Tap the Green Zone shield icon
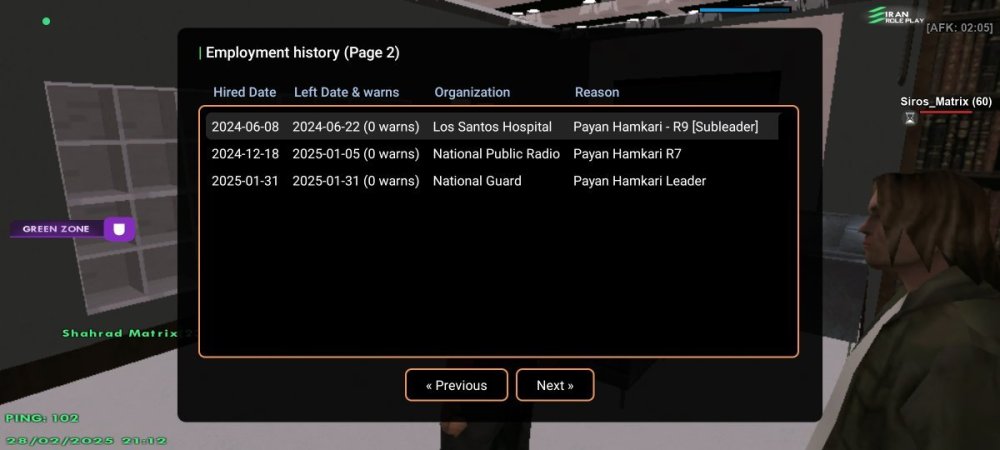1000x450 pixels. [120, 230]
